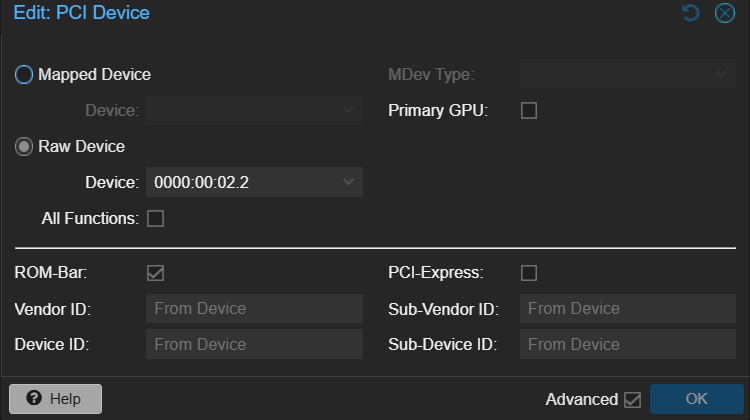Image resolution: width=750 pixels, height=420 pixels.
Task: Confirm changes with the OK button
Action: pyautogui.click(x=696, y=399)
